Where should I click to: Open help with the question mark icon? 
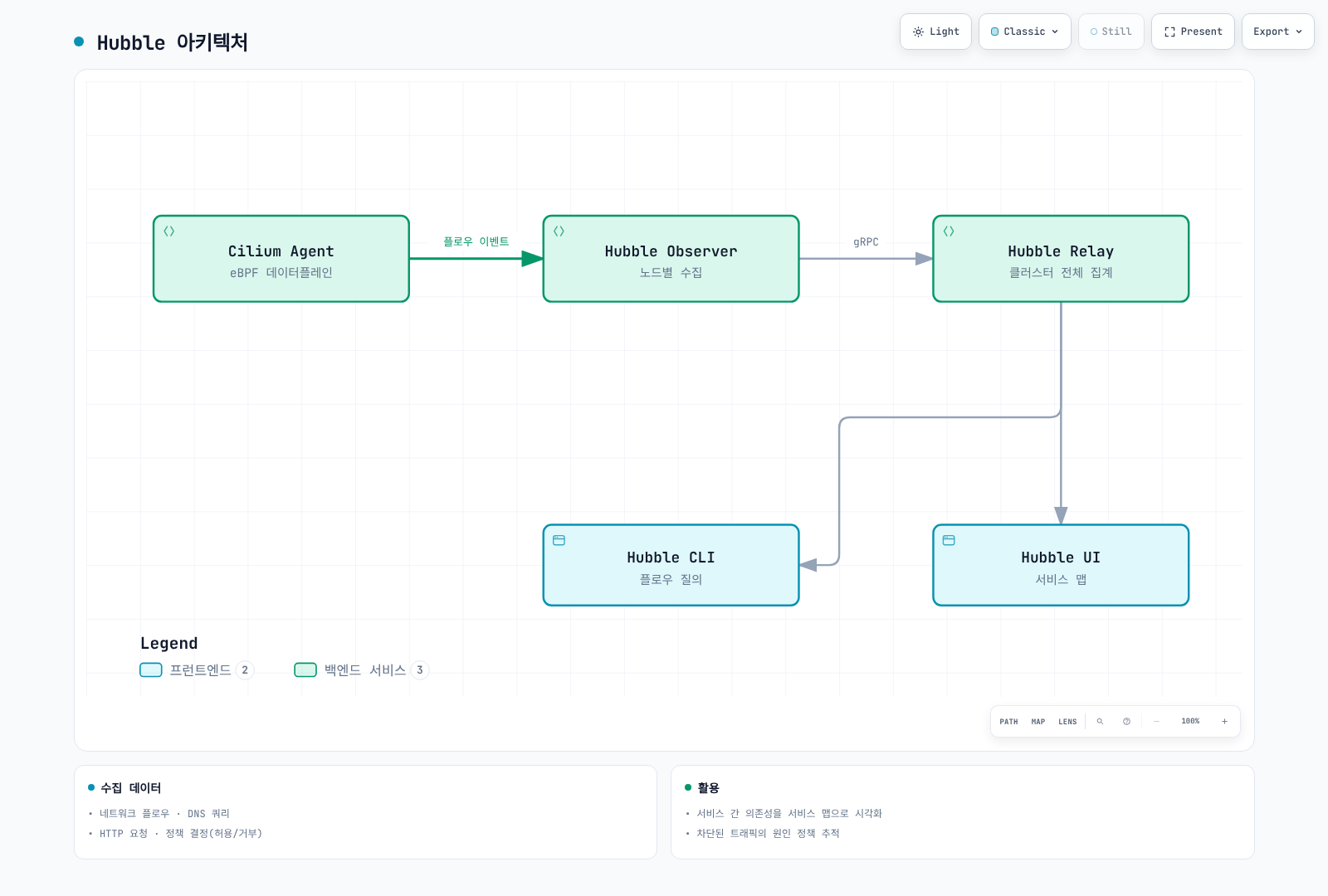point(1126,722)
